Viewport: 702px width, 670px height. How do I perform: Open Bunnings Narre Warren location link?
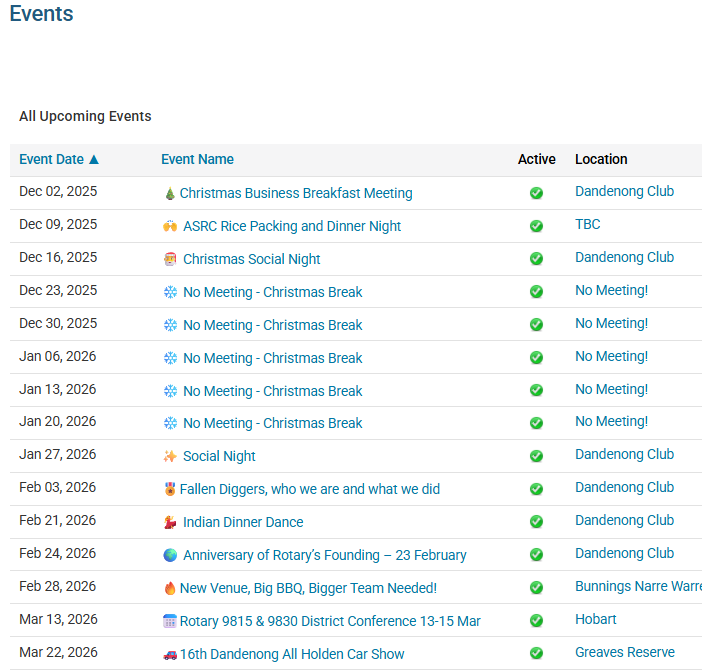[638, 587]
